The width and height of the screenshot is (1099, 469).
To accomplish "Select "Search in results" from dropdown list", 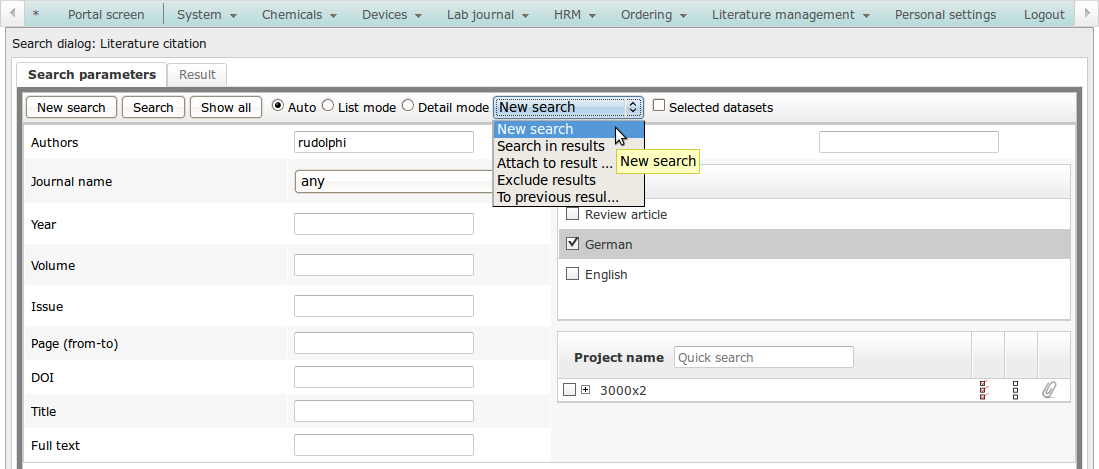I will [x=551, y=146].
